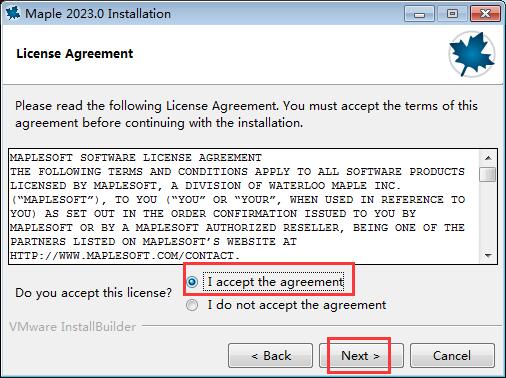Click the VMware InstallBuilder label
506x378 pixels.
pyautogui.click(x=73, y=327)
